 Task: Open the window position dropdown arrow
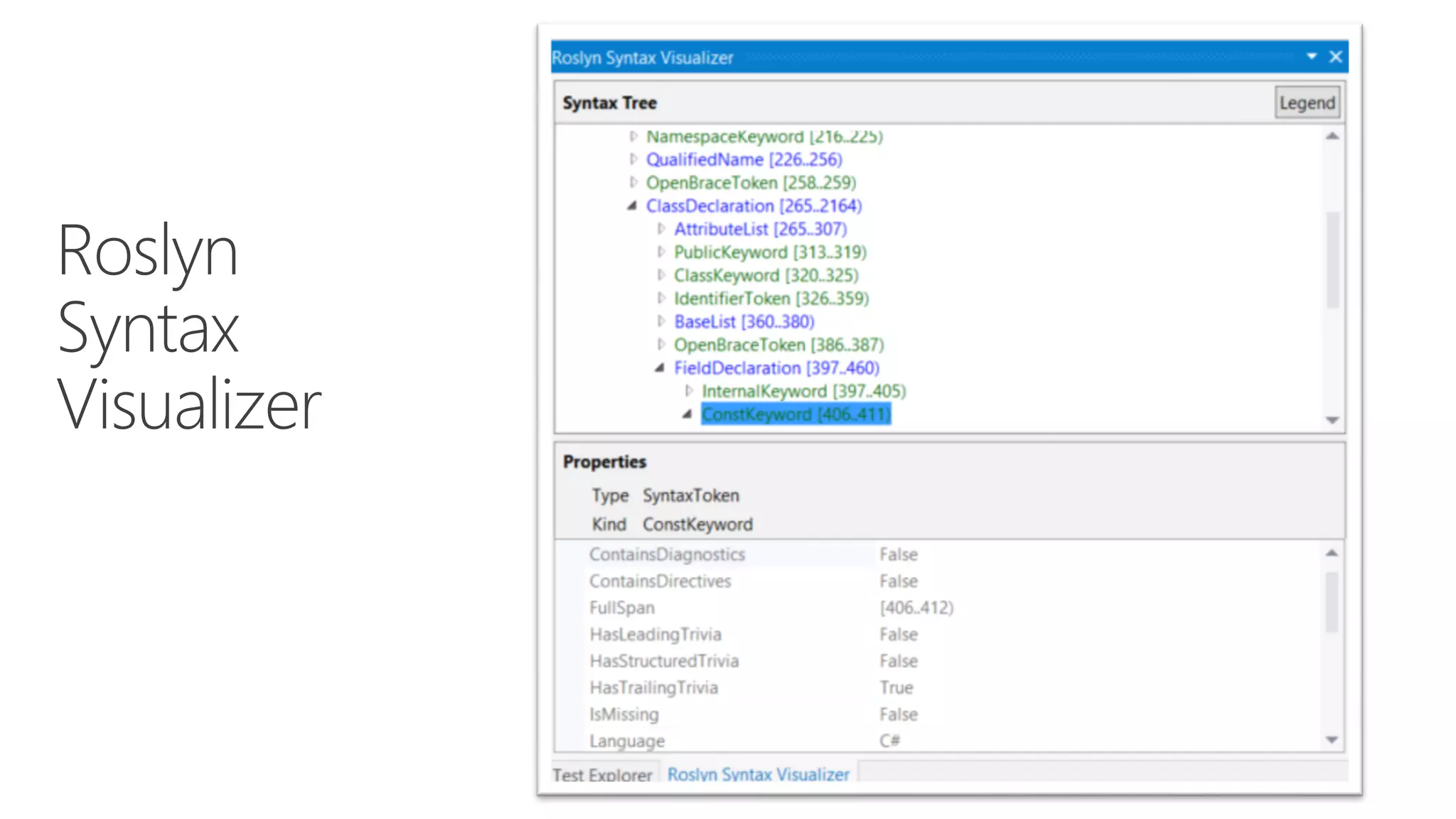click(1311, 56)
